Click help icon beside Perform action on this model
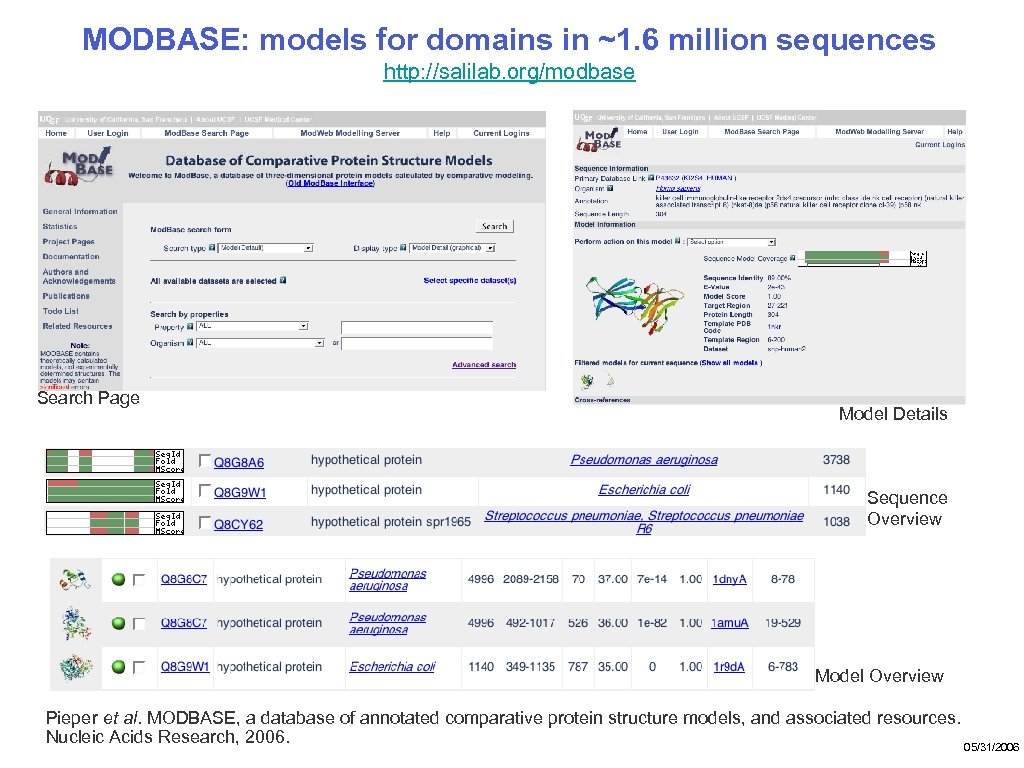Image resolution: width=1024 pixels, height=768 pixels. pyautogui.click(x=677, y=241)
